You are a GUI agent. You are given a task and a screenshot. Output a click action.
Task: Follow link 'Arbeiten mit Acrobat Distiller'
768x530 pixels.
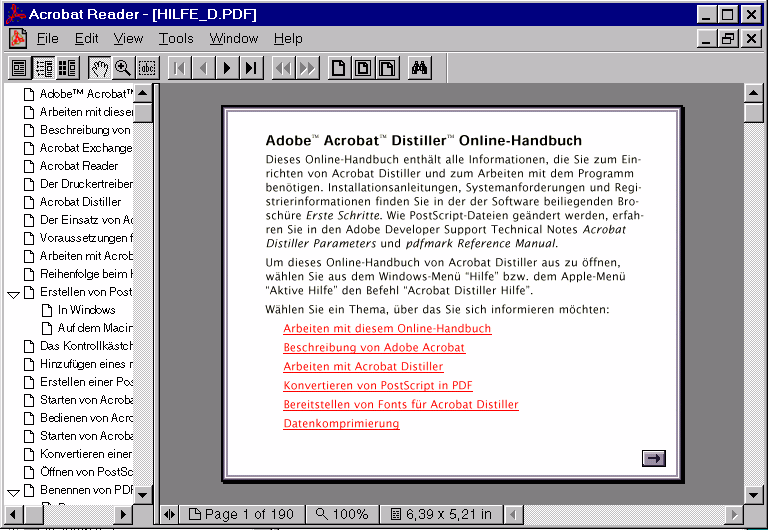point(363,366)
